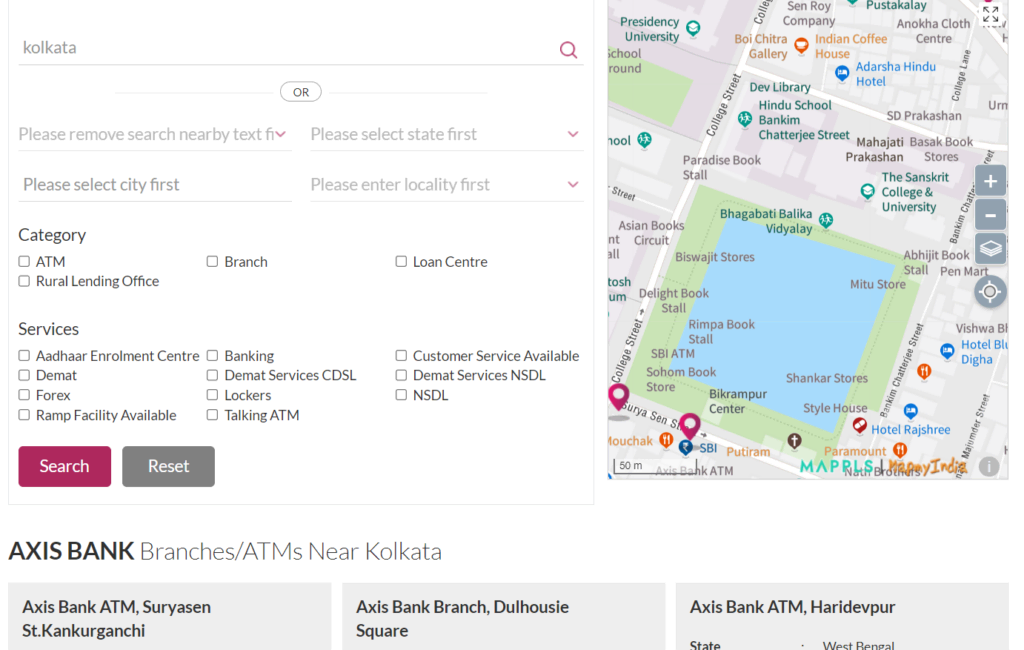1024x650 pixels.
Task: Click the Indian Coffee House pin
Action: (x=801, y=46)
